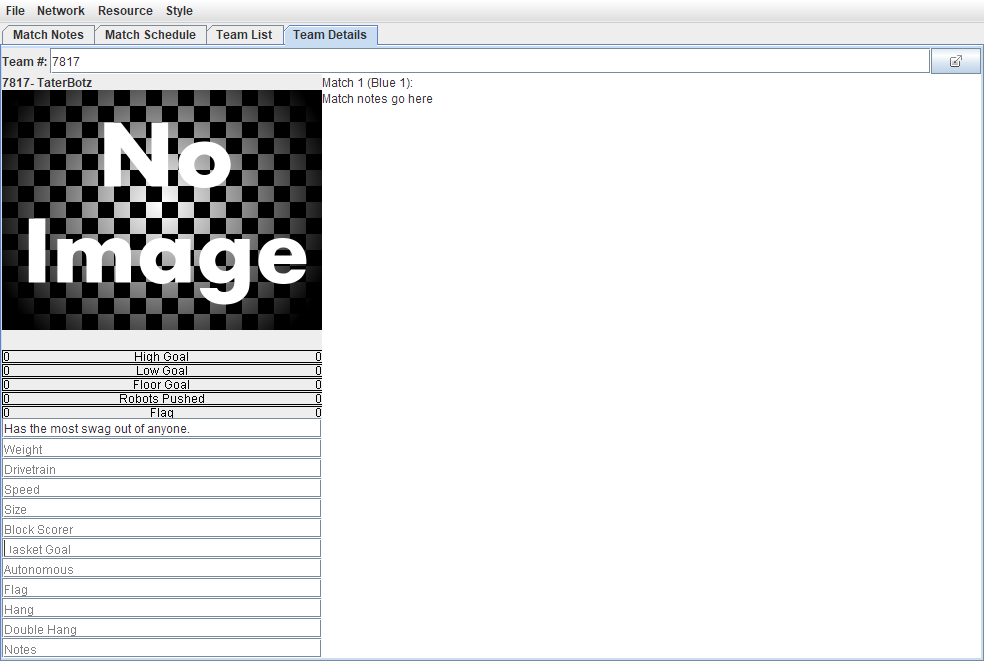Click into the Speed field

(162, 489)
